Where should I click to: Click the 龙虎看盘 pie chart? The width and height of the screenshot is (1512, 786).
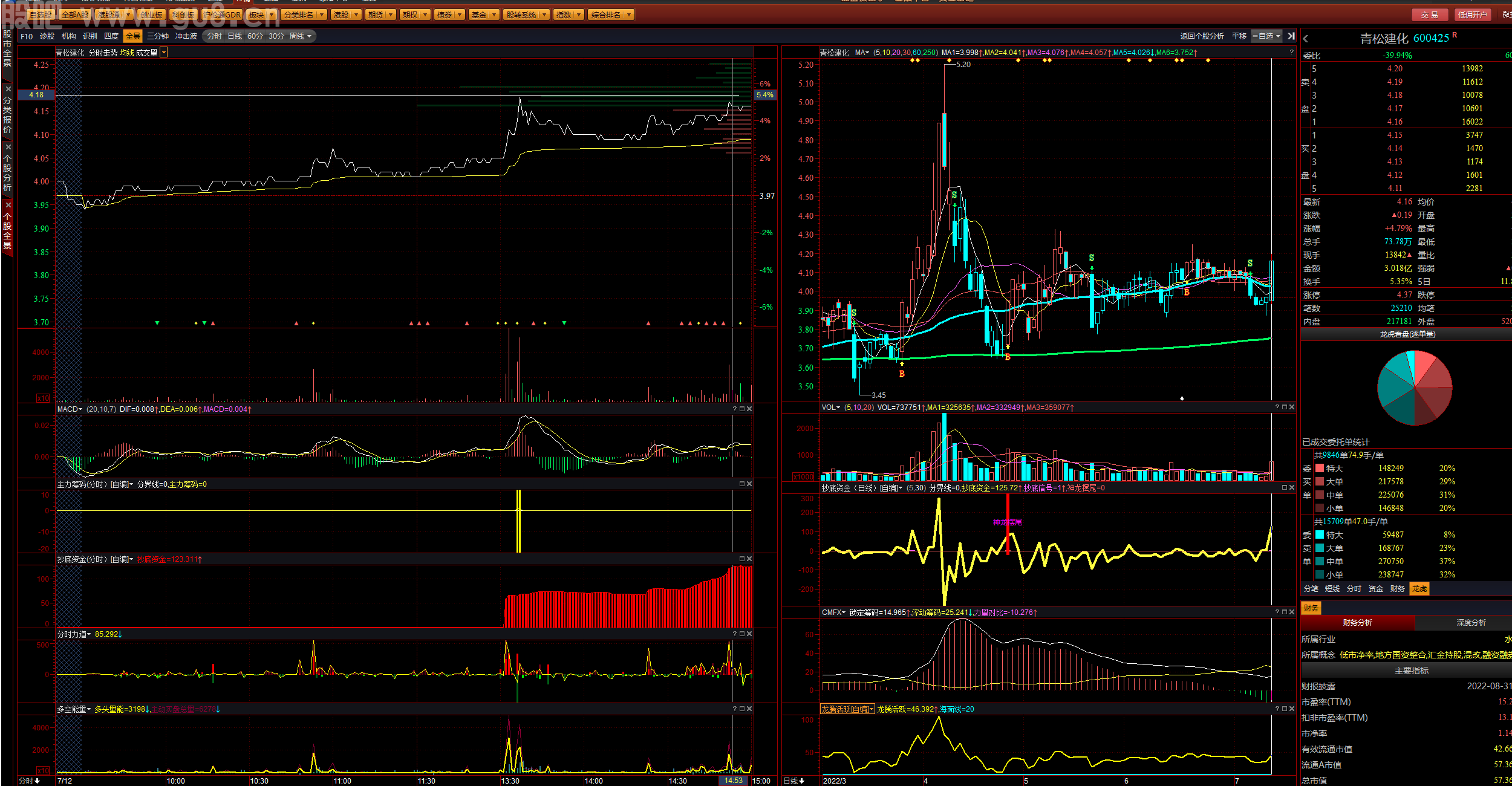[1415, 388]
